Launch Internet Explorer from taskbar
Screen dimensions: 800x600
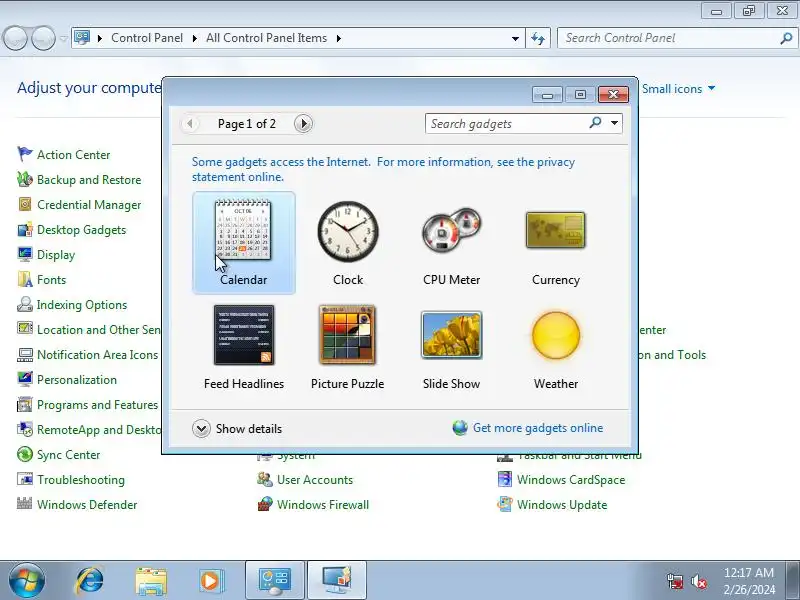(89, 581)
